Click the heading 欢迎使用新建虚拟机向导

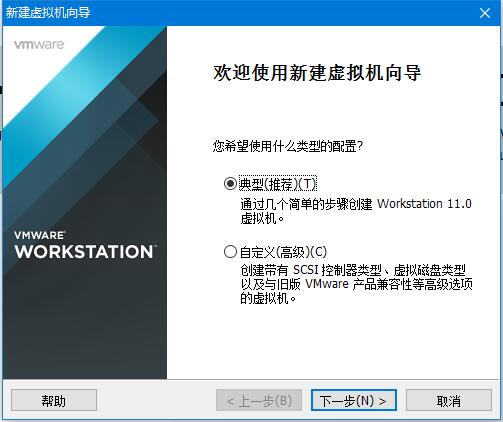tap(317, 73)
